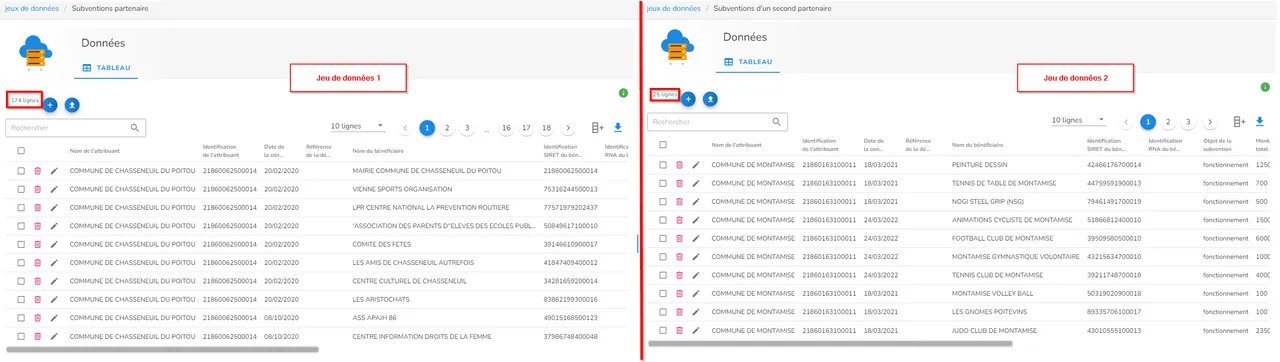Check the ASSOCIATION DES PARENTS D'ELEVES row
This screenshot has height=362, width=1280.
21,226
